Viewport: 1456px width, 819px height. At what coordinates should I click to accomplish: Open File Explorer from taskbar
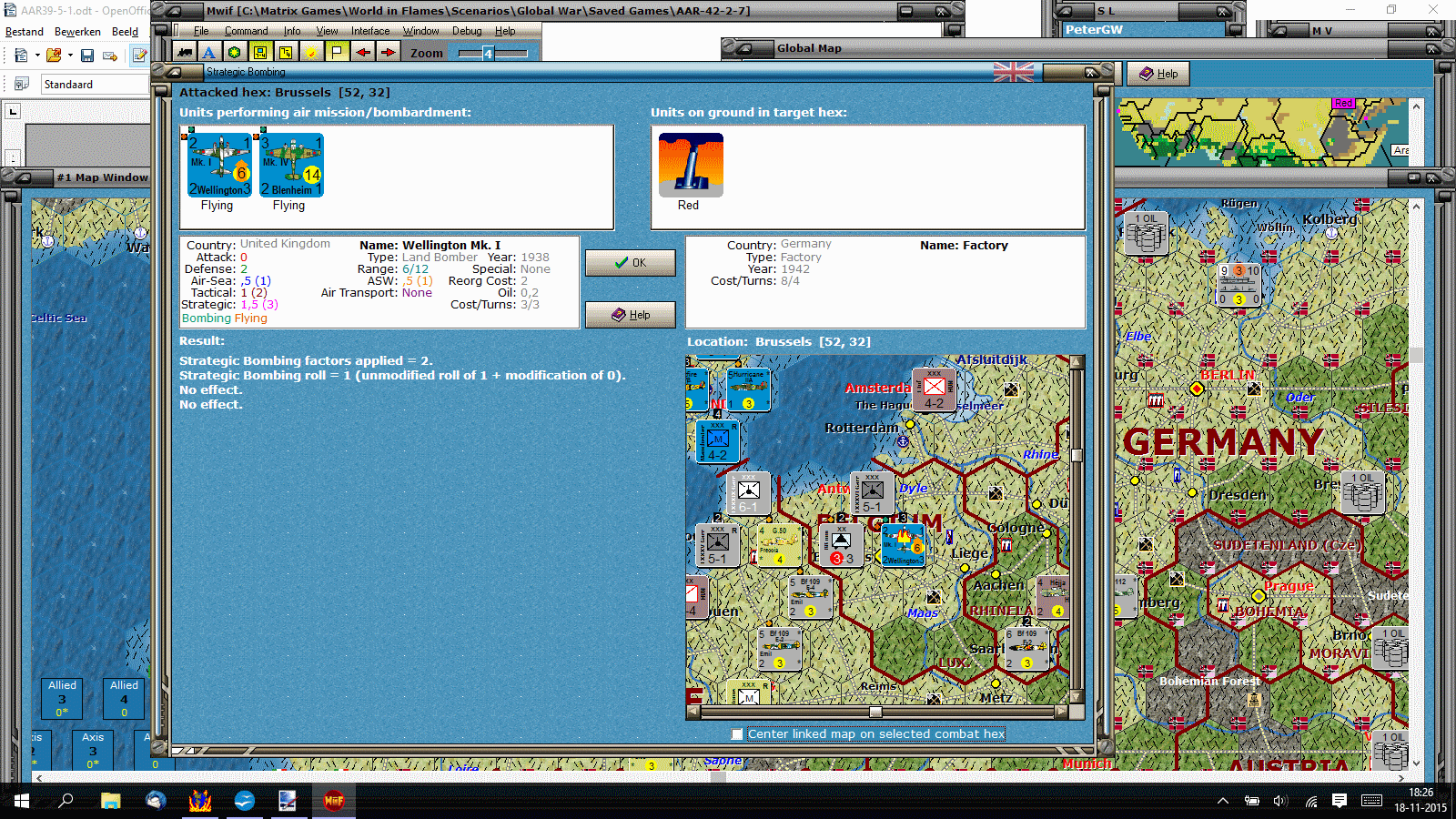(x=111, y=801)
